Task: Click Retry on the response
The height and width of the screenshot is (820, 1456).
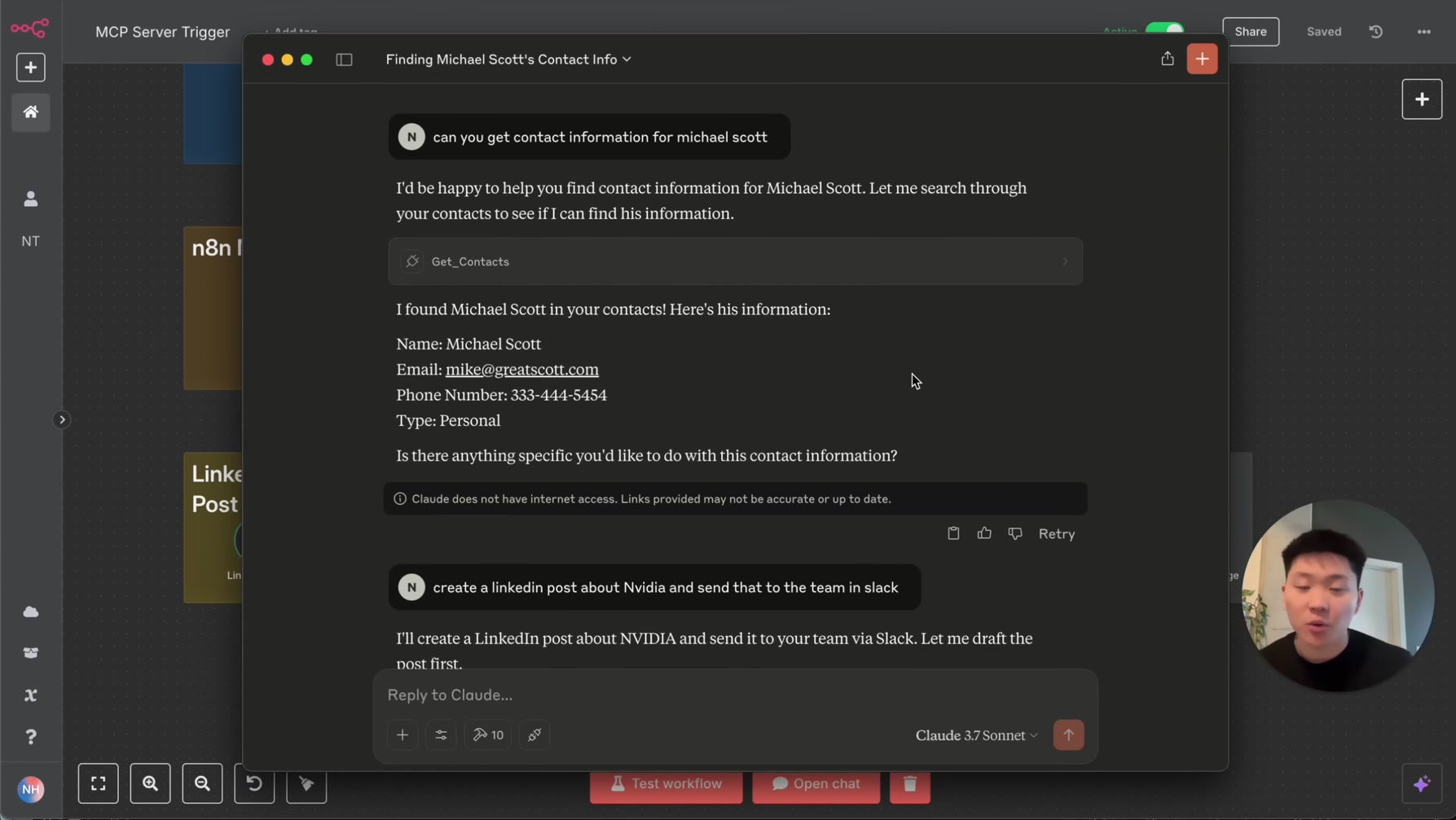Action: [x=1057, y=534]
